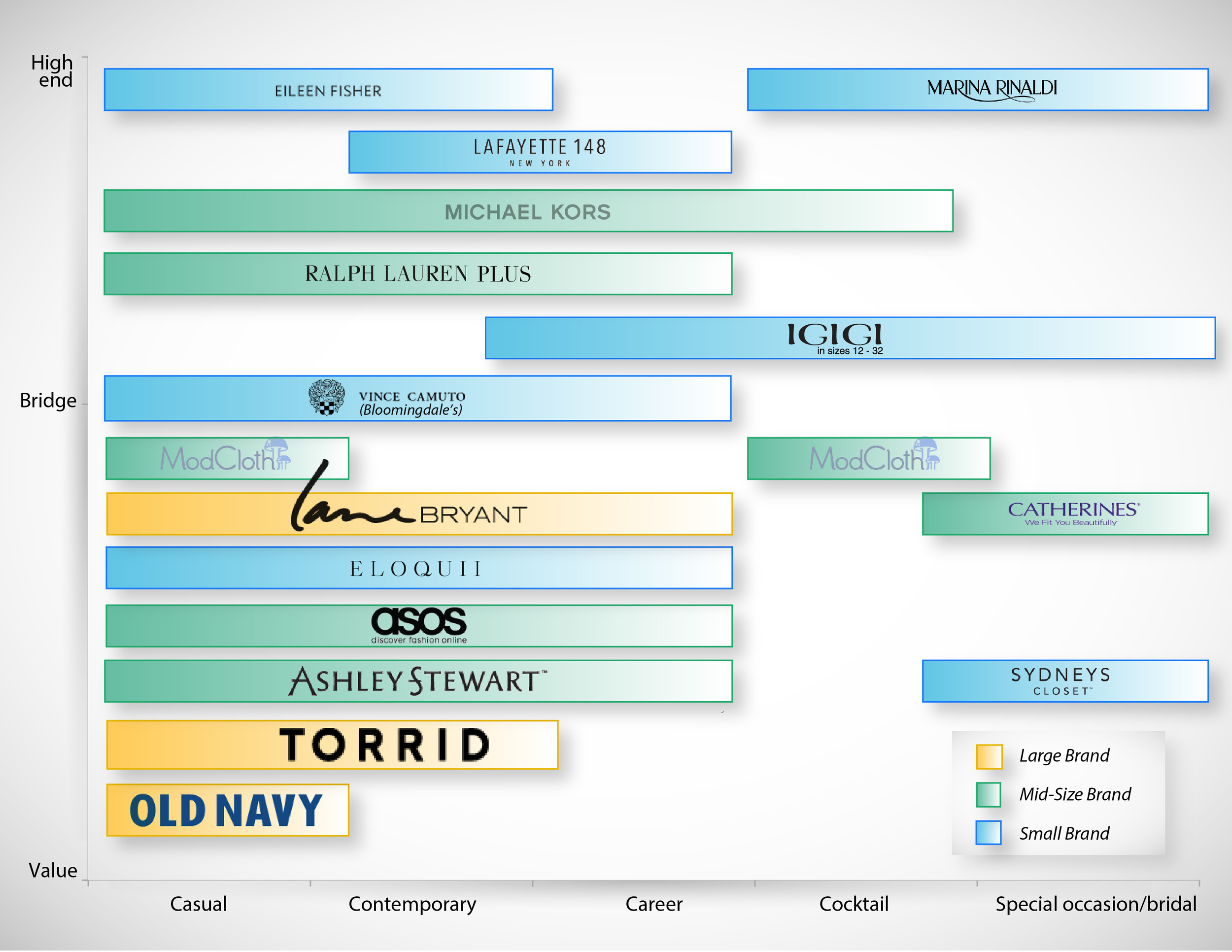1232x952 pixels.
Task: Select the Marina Rinaldi brand bar
Action: click(978, 90)
